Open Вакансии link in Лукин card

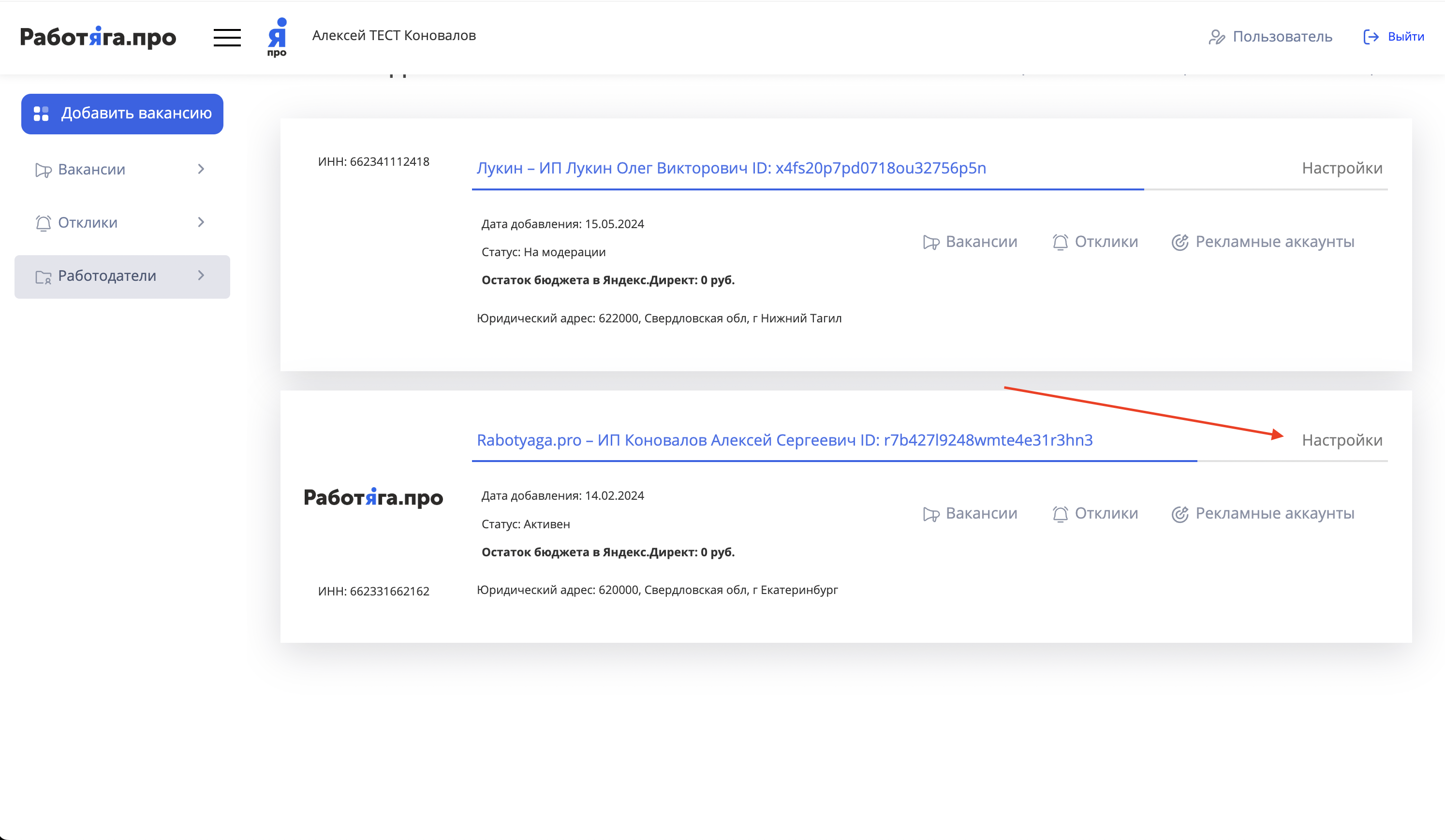click(970, 242)
